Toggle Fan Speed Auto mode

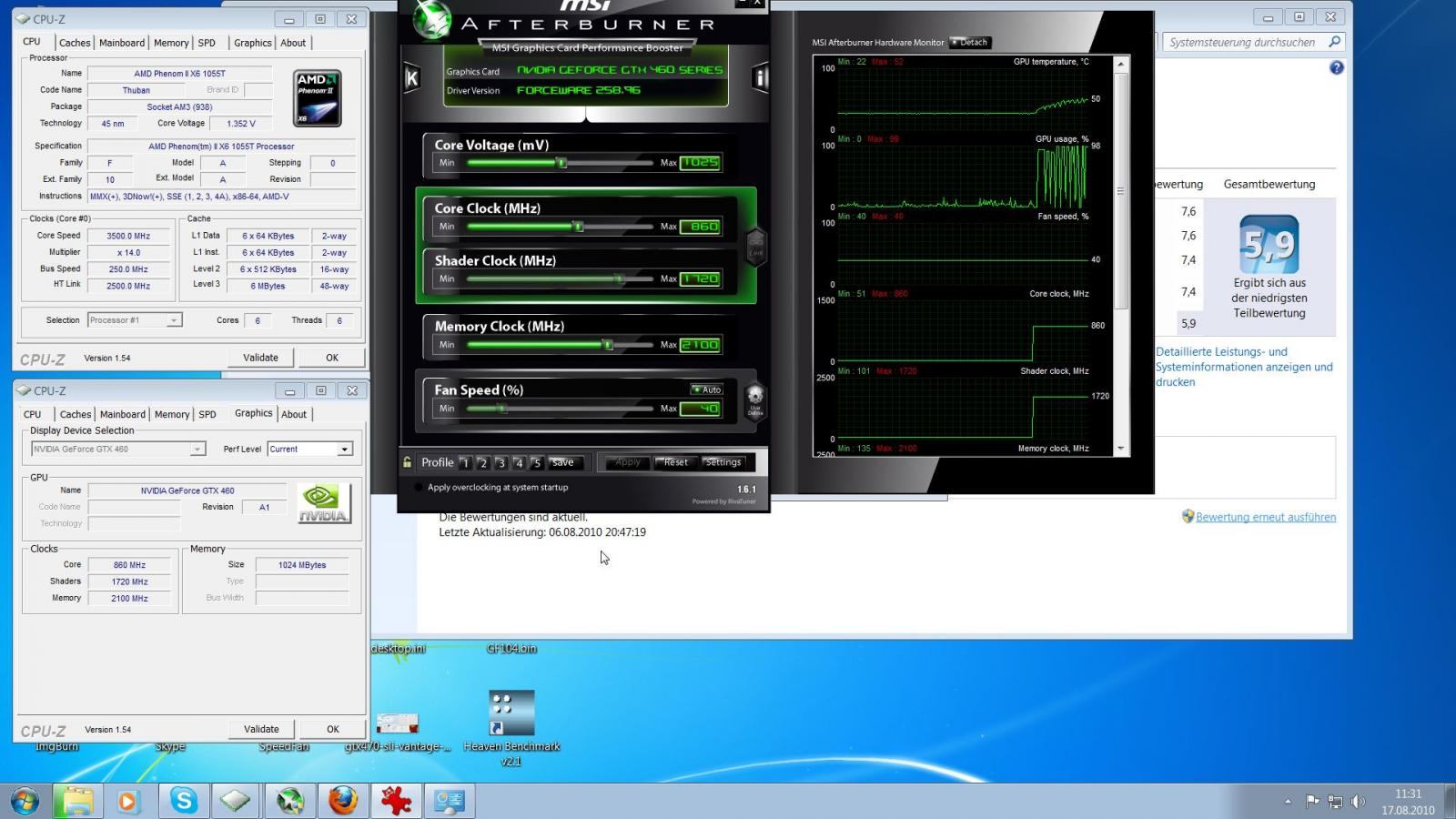[706, 389]
